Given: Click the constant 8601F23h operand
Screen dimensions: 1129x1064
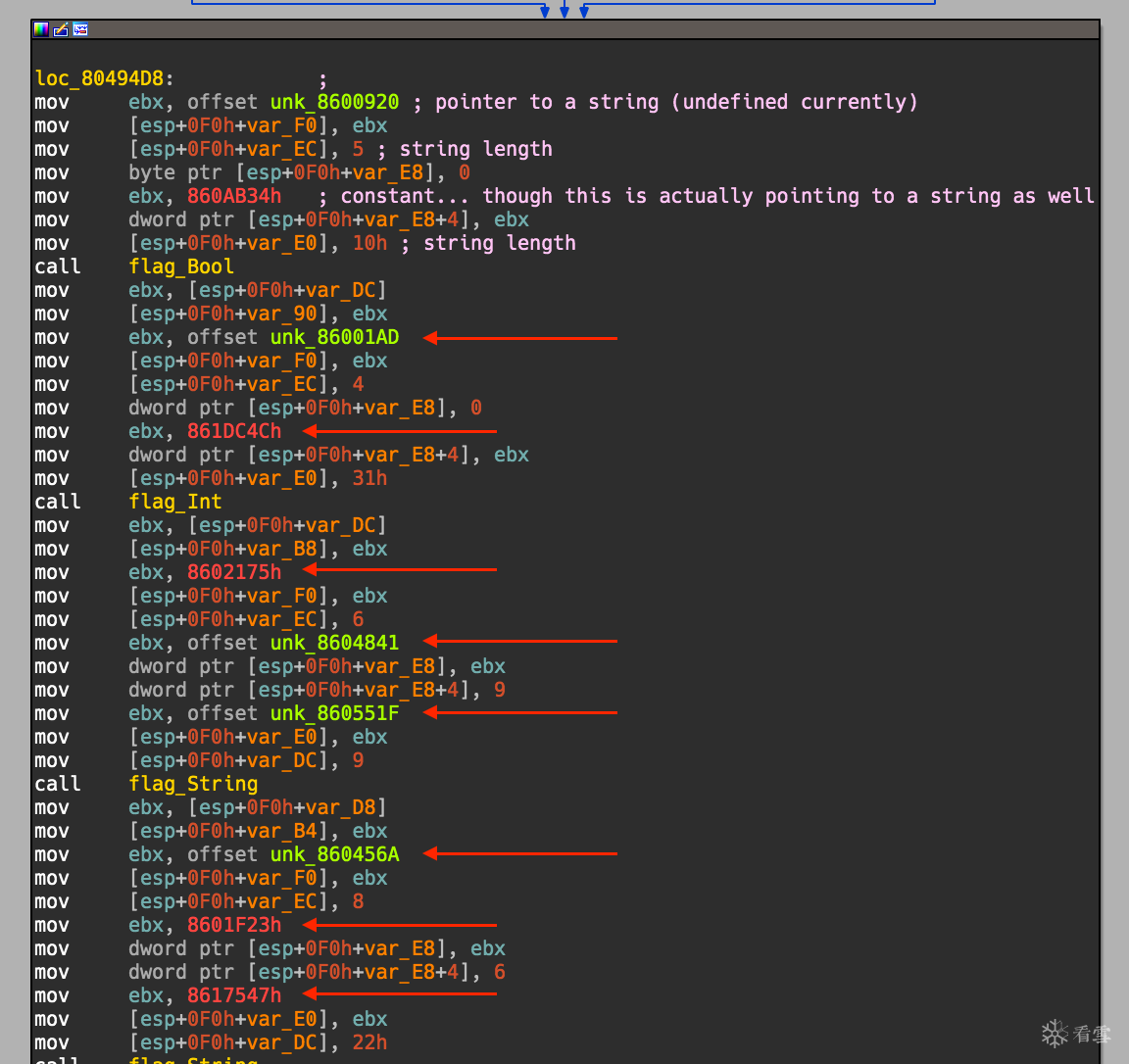Looking at the screenshot, I should click(x=234, y=925).
